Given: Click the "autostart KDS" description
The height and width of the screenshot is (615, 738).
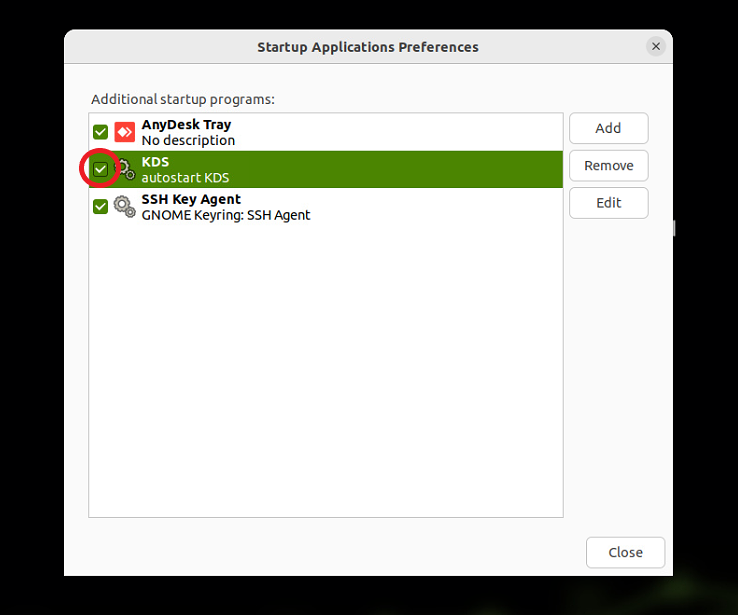Looking at the screenshot, I should [185, 178].
